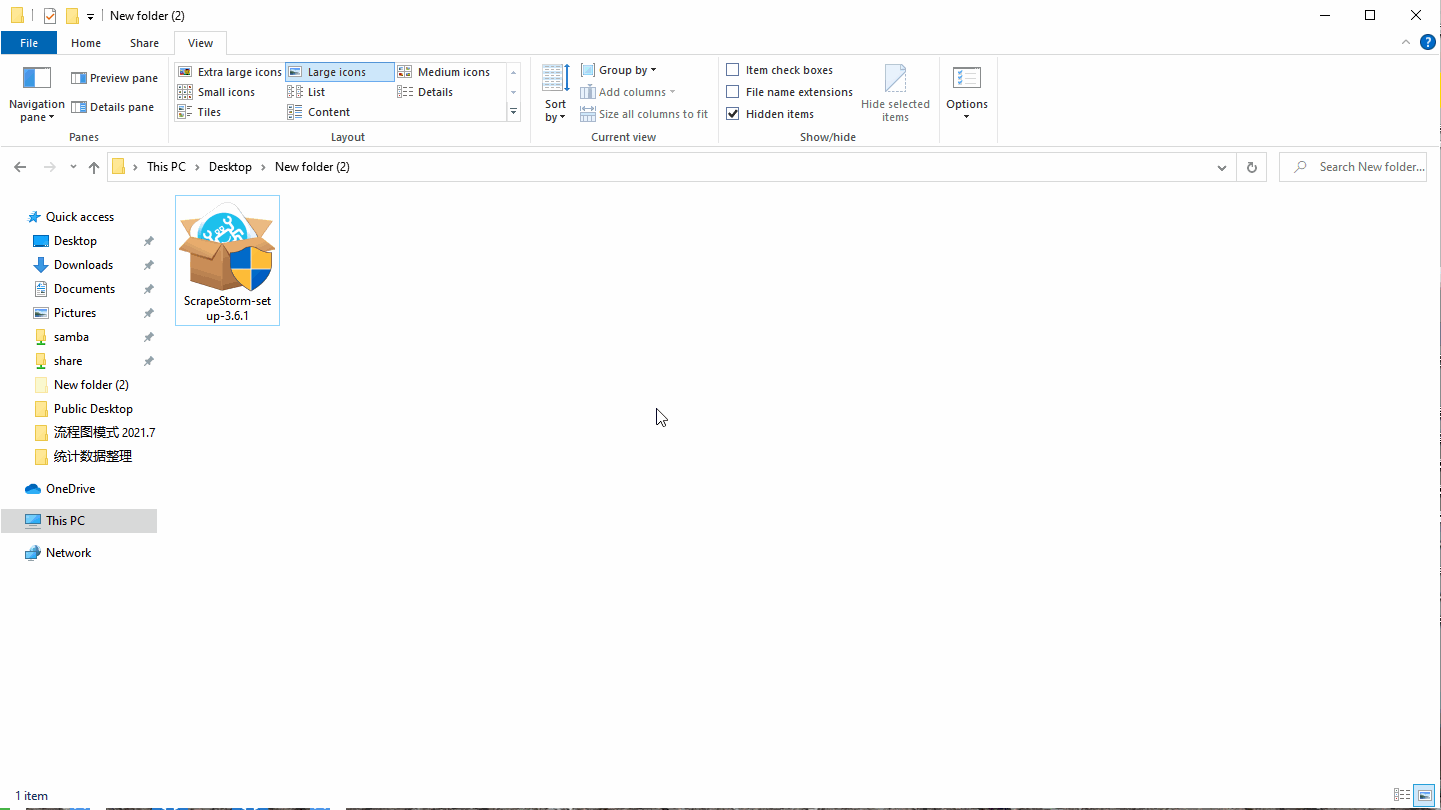Select This PC in navigation pane
The height and width of the screenshot is (810, 1441).
78,521
